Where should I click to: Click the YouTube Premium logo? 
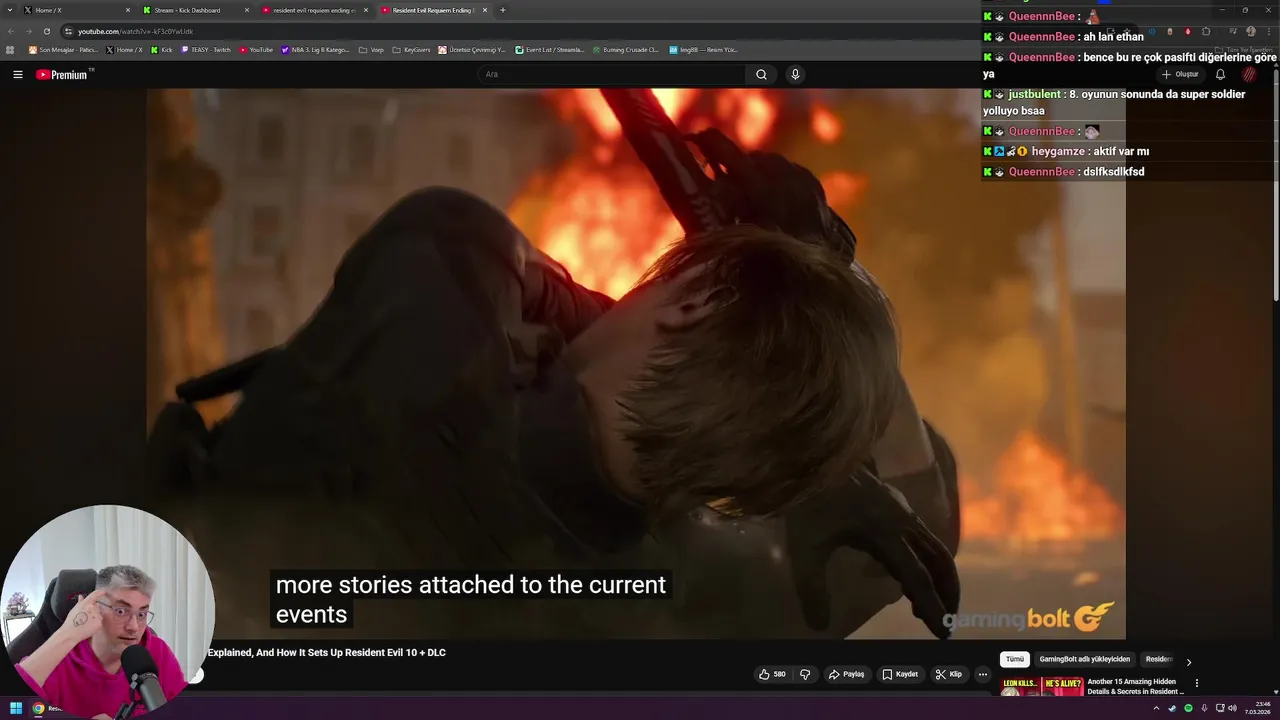click(x=64, y=74)
